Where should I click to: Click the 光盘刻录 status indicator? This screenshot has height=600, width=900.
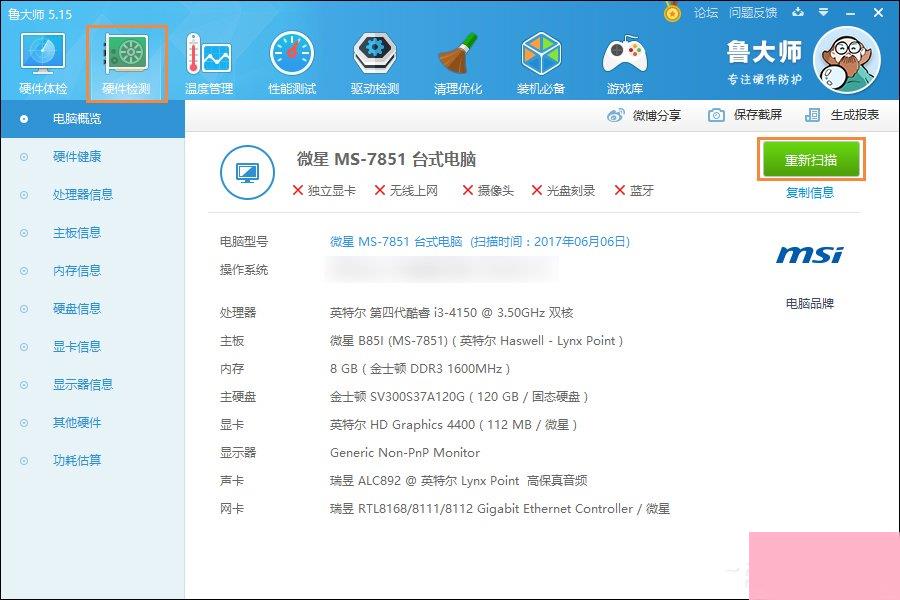point(564,190)
